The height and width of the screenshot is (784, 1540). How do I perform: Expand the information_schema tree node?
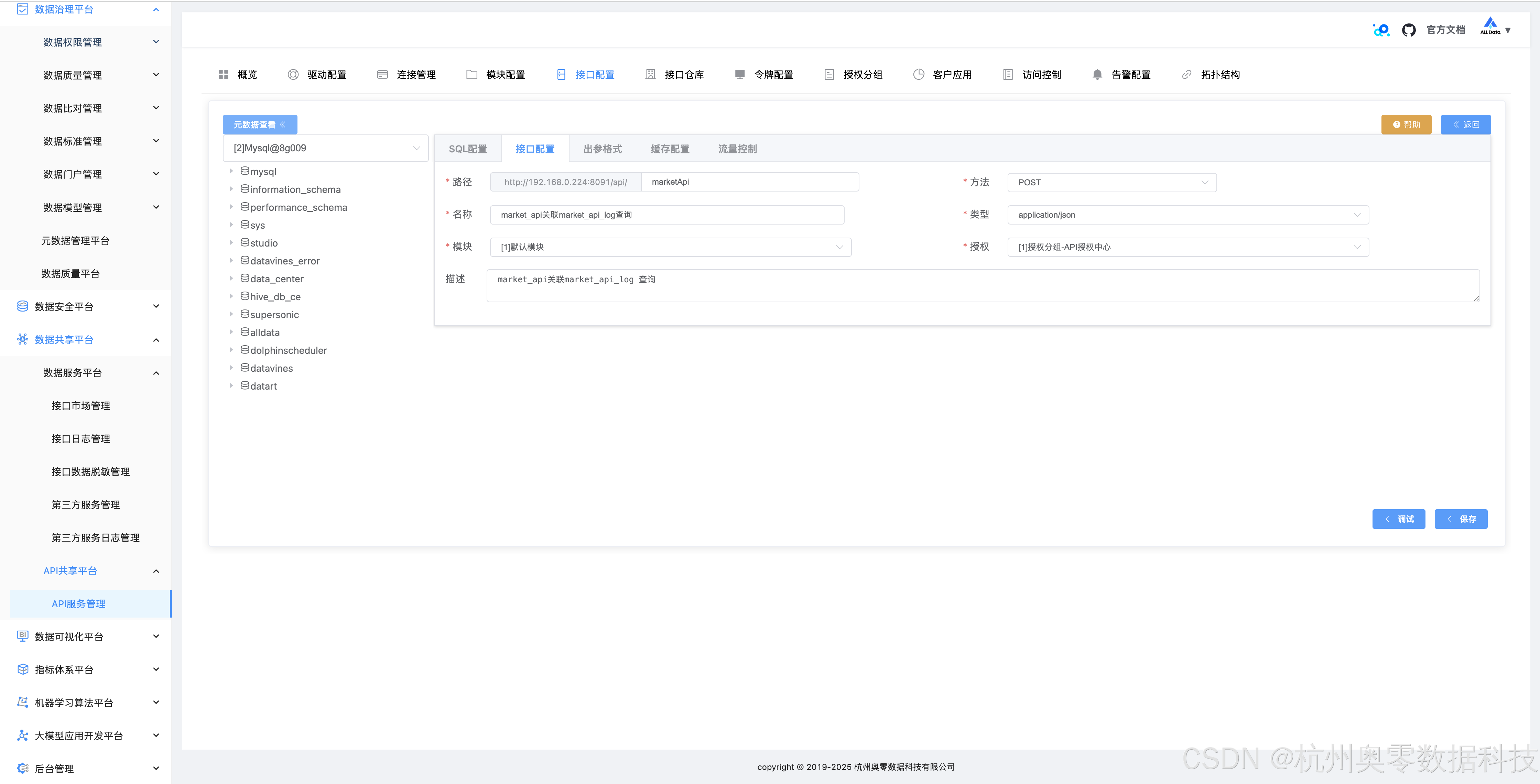[231, 189]
